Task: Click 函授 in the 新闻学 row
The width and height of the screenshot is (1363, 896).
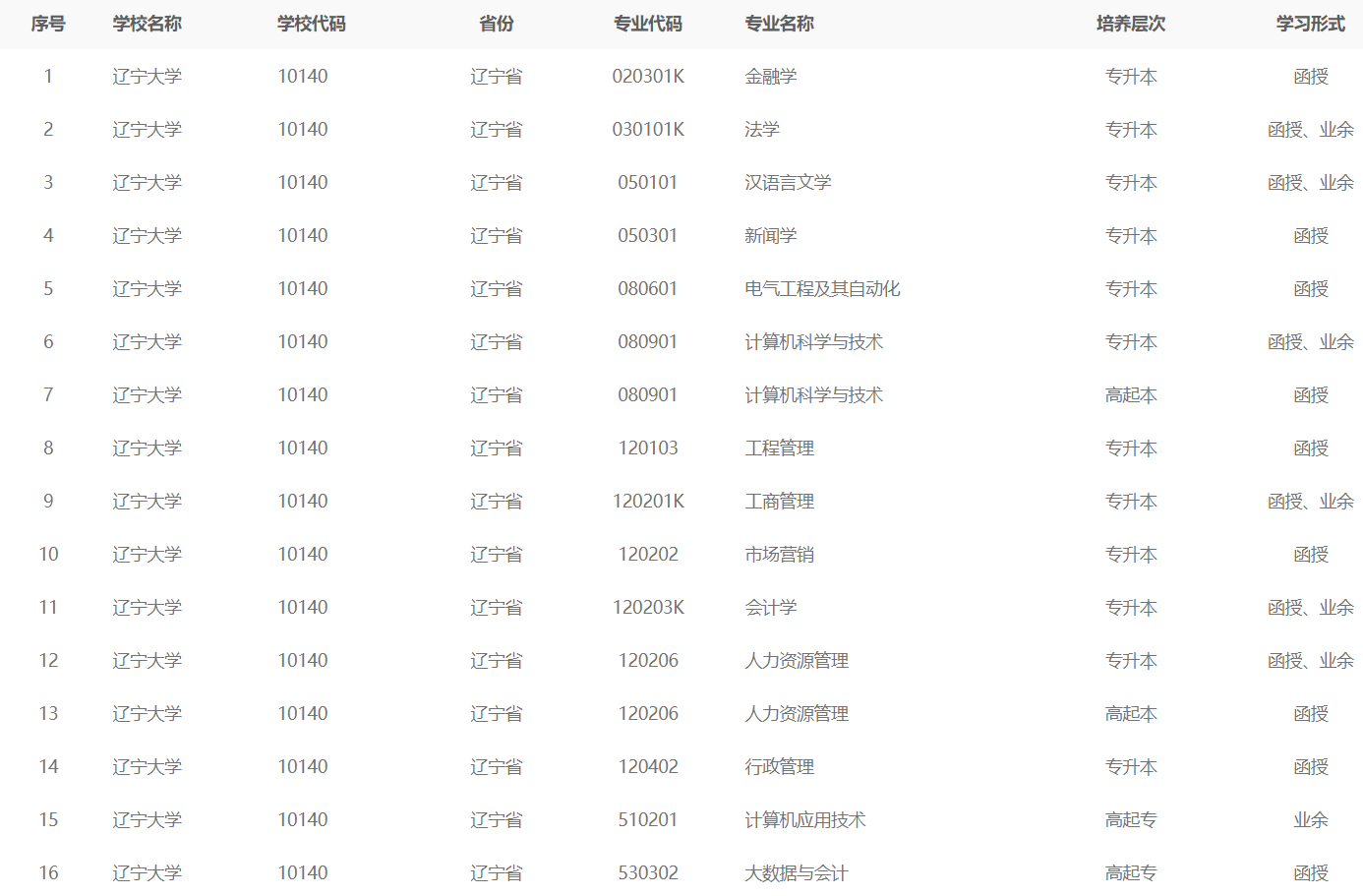Action: [x=1311, y=236]
